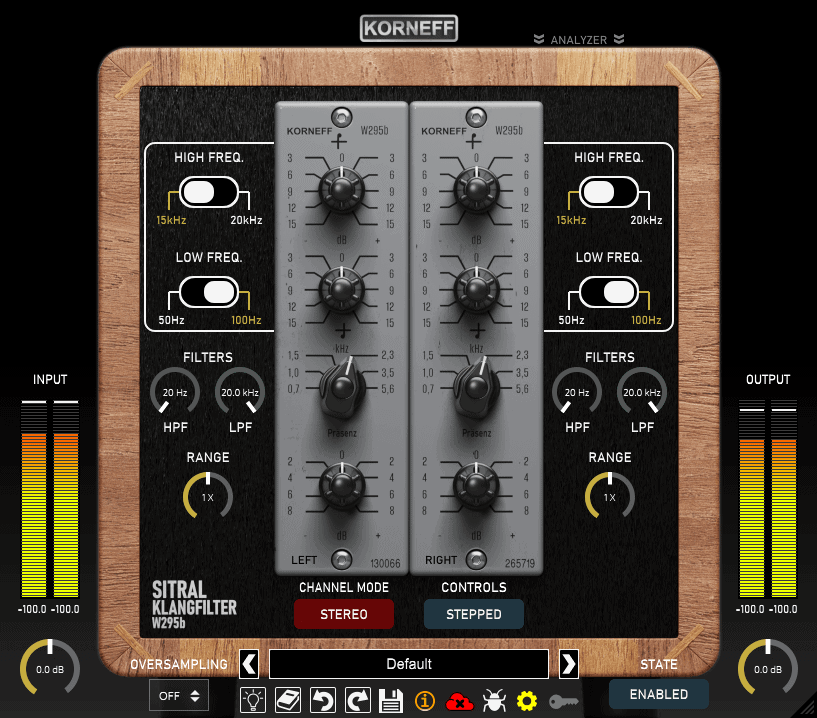Go to next preset arrow
The width and height of the screenshot is (817, 718).
tap(568, 664)
